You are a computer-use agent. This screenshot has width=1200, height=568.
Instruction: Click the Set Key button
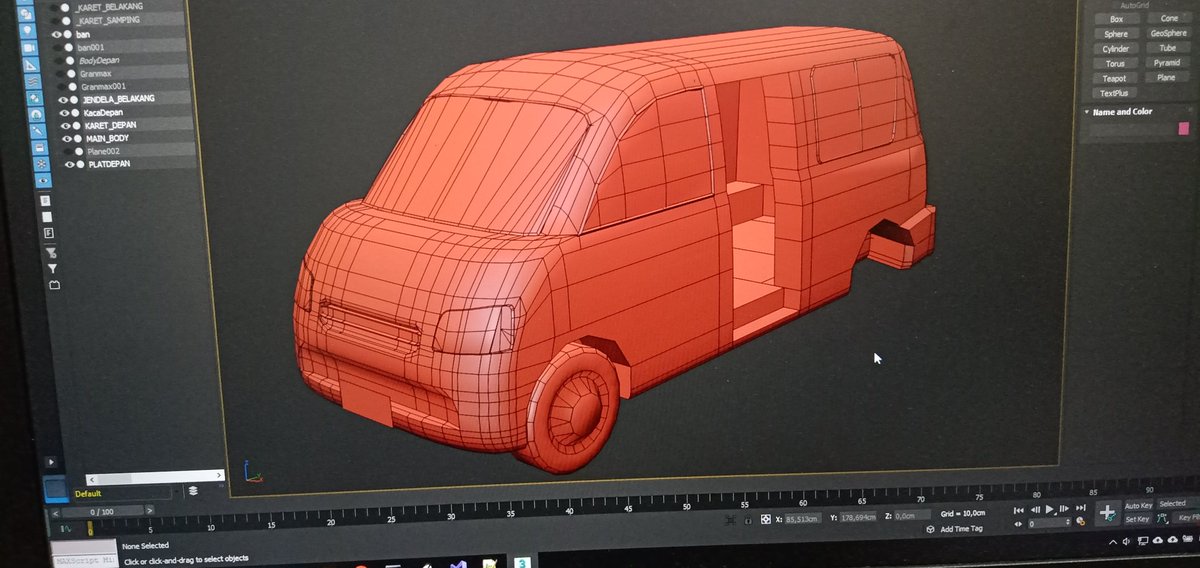(1138, 519)
